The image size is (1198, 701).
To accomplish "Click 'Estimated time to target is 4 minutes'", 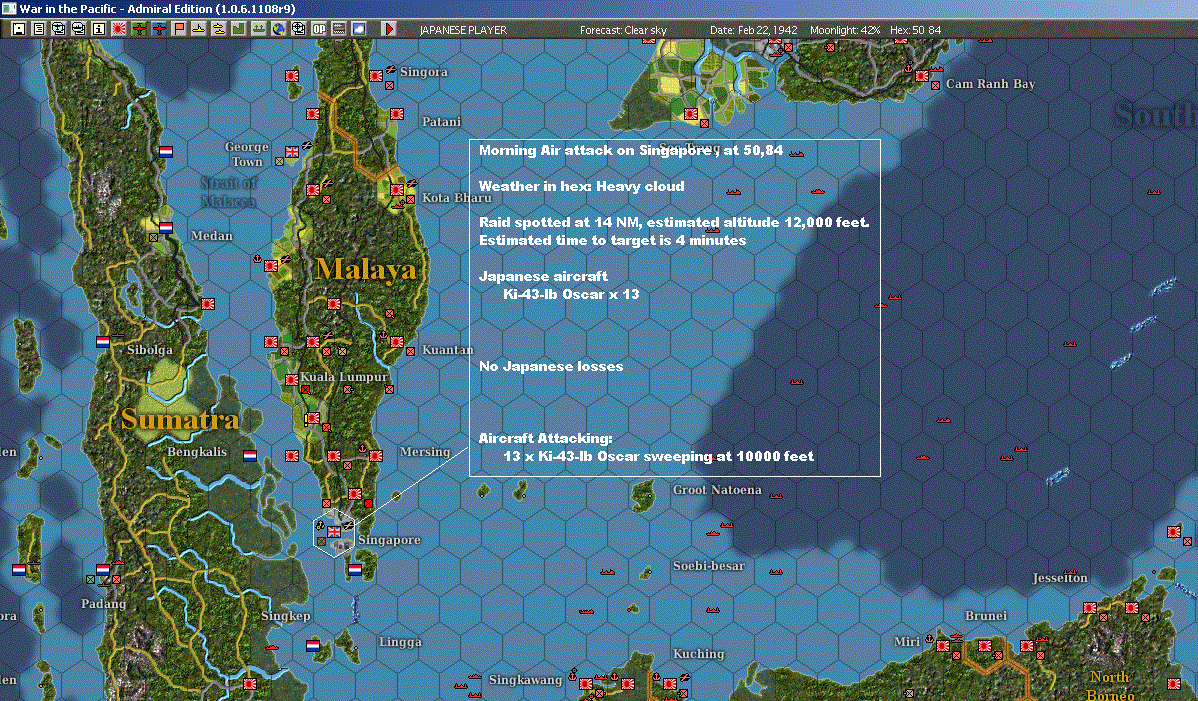I will click(612, 241).
